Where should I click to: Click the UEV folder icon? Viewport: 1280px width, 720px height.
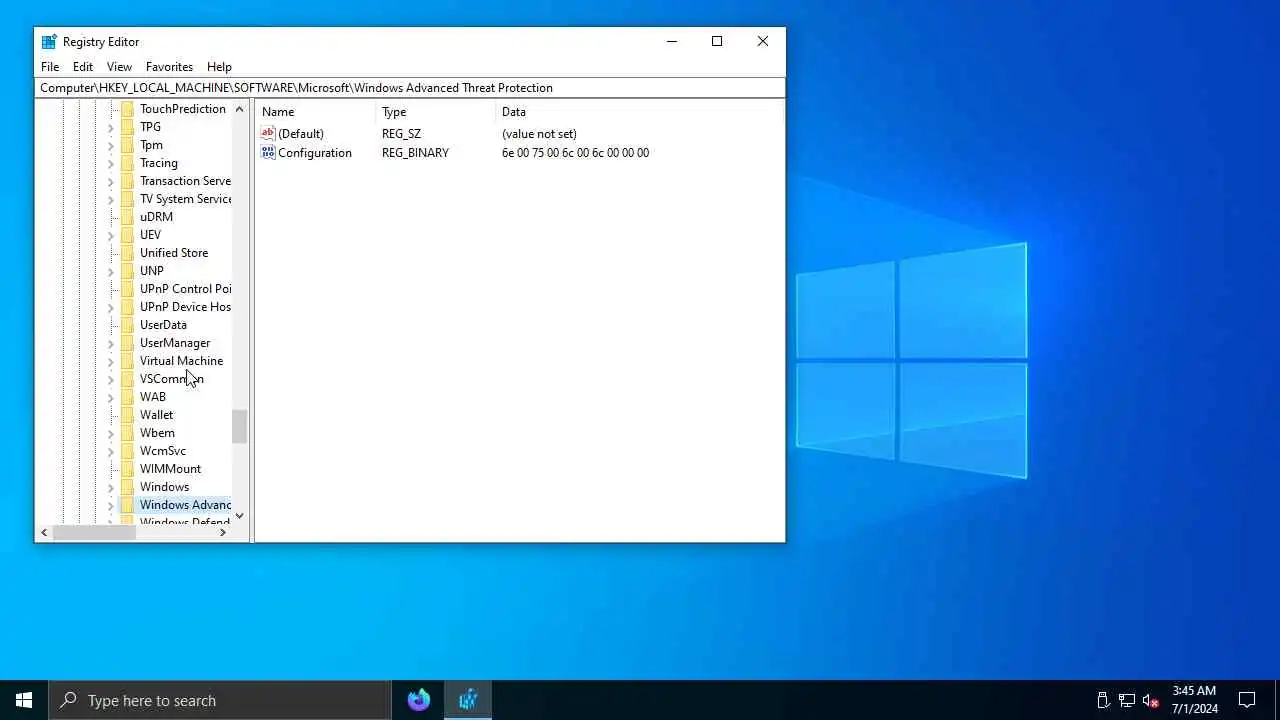pos(127,235)
